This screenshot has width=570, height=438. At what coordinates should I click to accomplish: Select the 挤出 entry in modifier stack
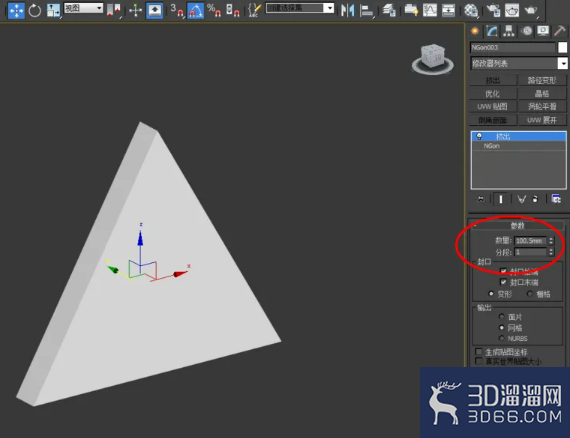point(519,136)
